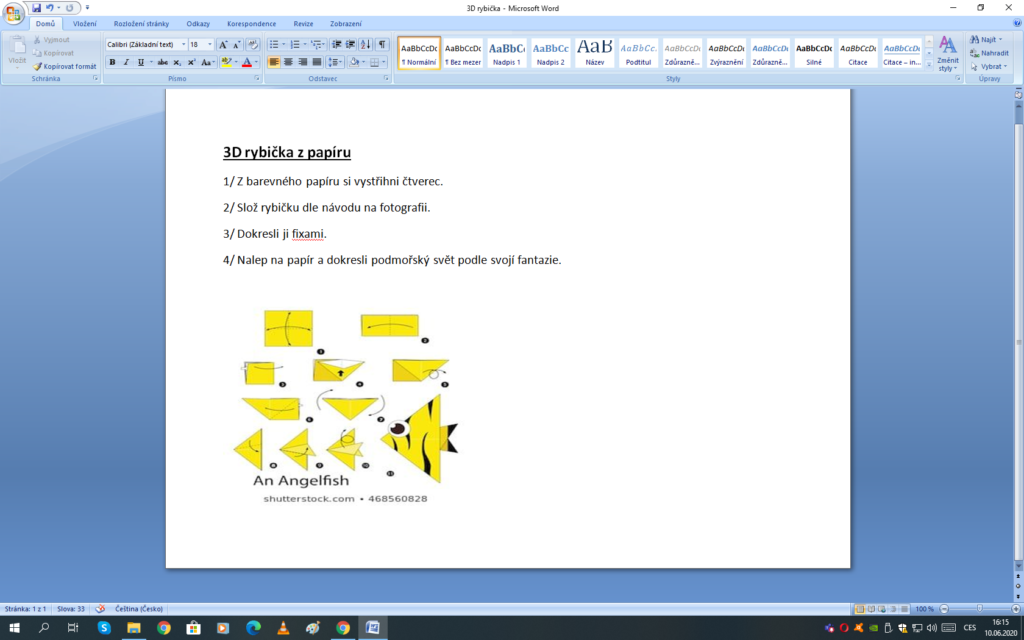
Task: Open the font name dropdown
Action: [184, 44]
